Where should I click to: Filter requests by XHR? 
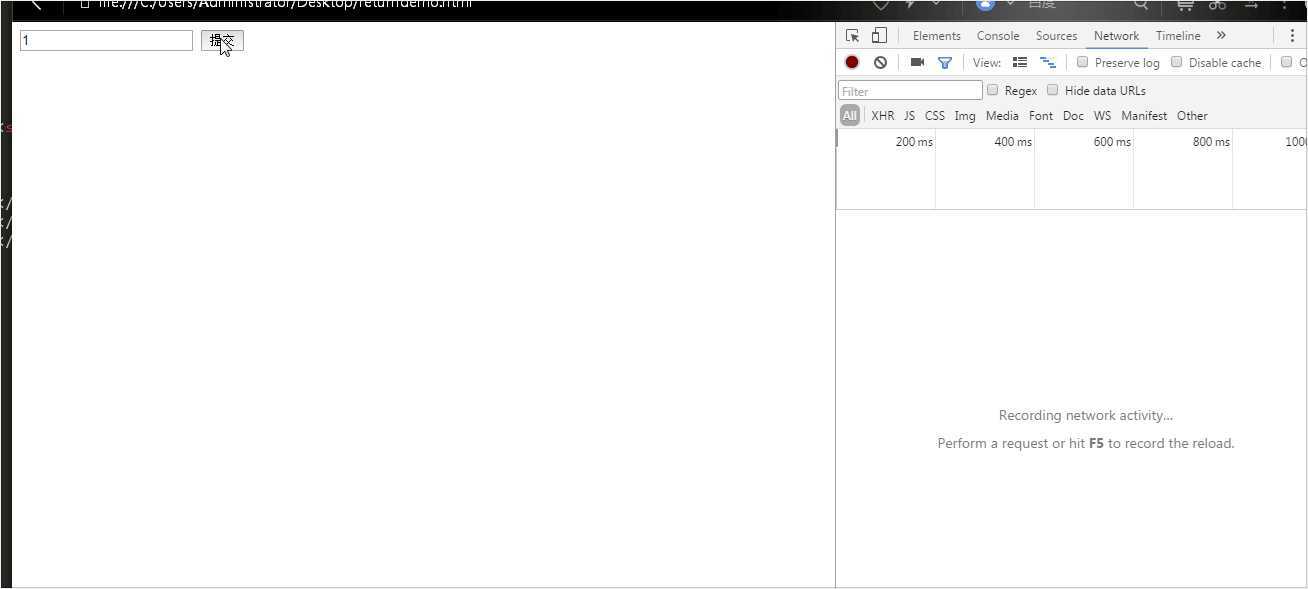click(x=882, y=116)
